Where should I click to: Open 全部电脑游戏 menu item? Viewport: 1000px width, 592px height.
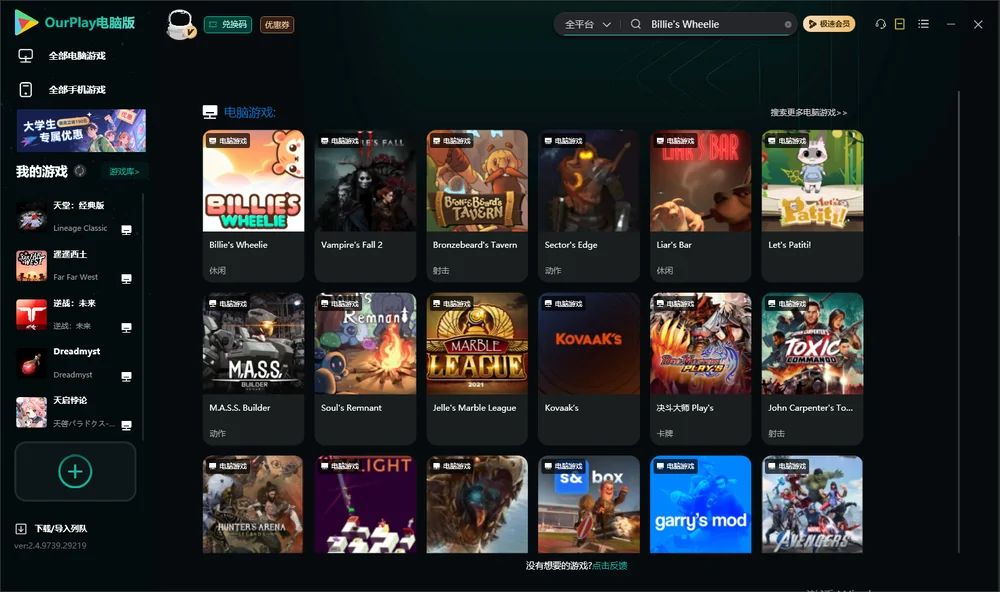click(77, 56)
